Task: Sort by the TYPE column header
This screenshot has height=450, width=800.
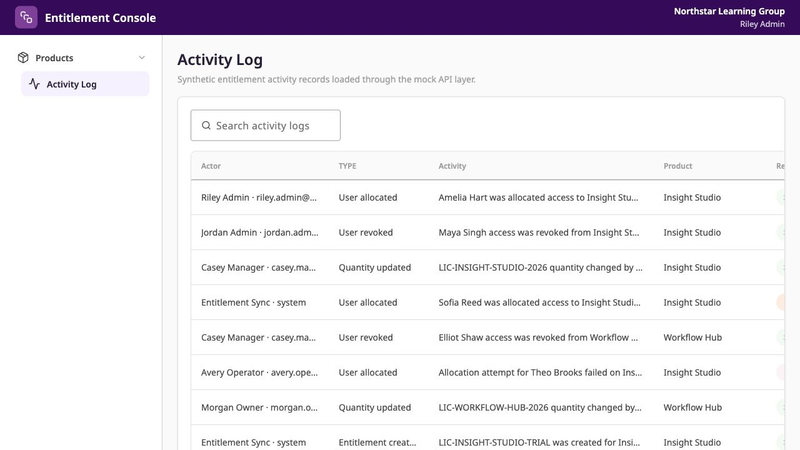Action: pyautogui.click(x=347, y=166)
